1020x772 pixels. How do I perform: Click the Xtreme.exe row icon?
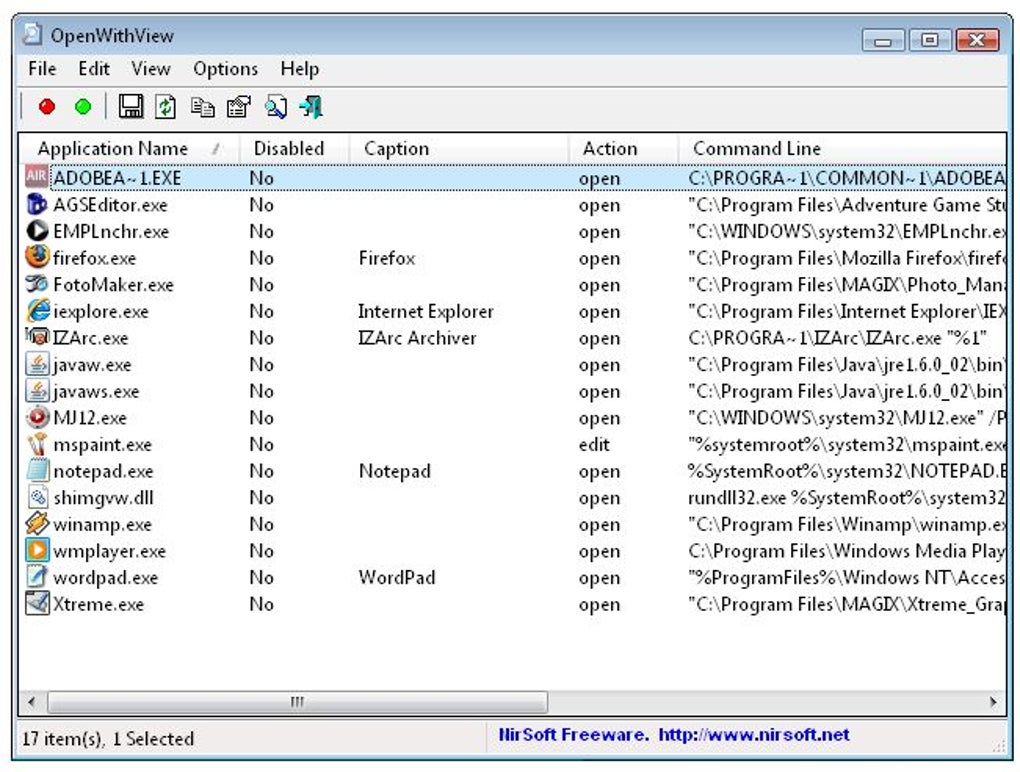pos(37,604)
